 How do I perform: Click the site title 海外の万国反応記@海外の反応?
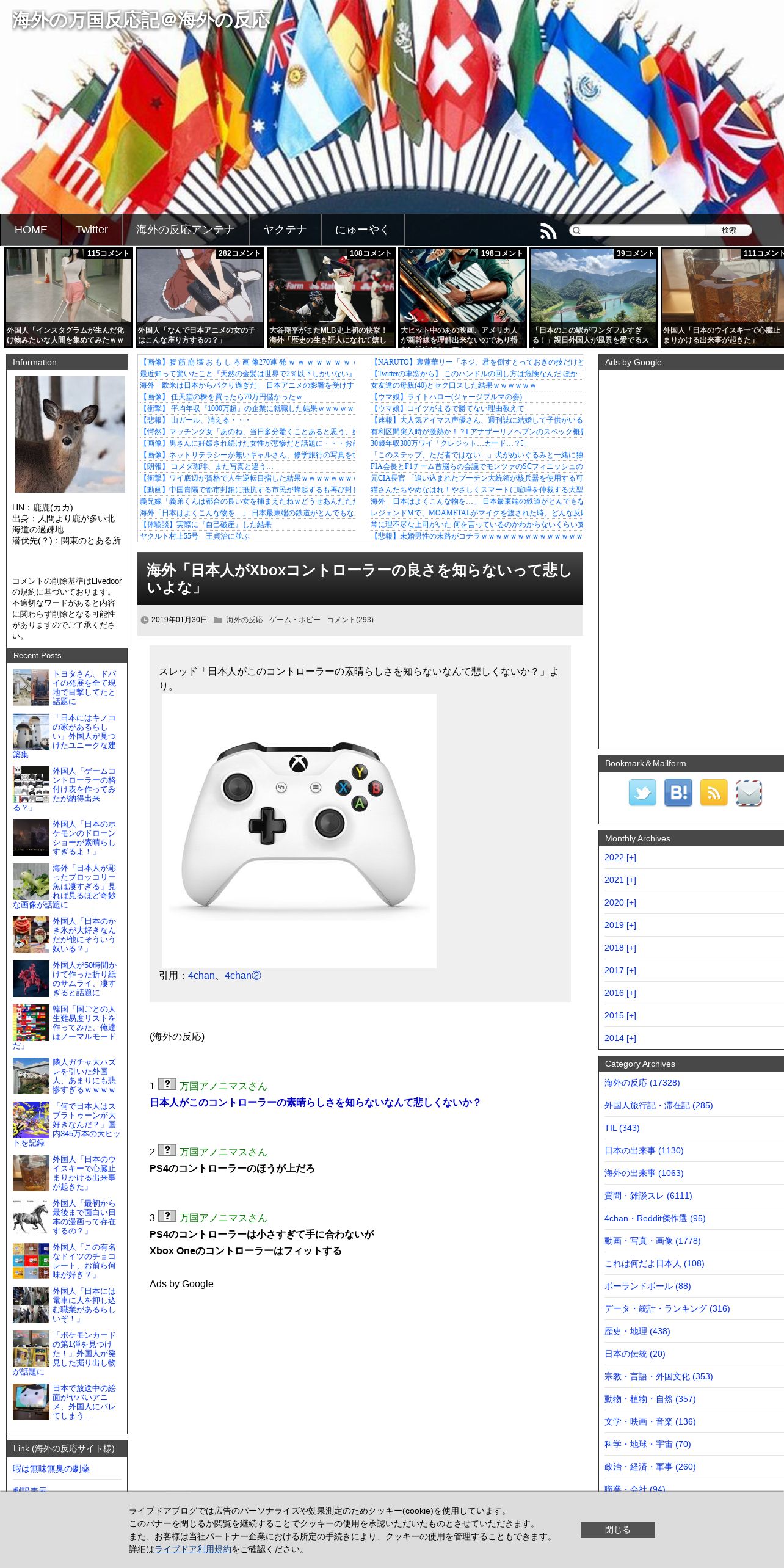point(141,20)
